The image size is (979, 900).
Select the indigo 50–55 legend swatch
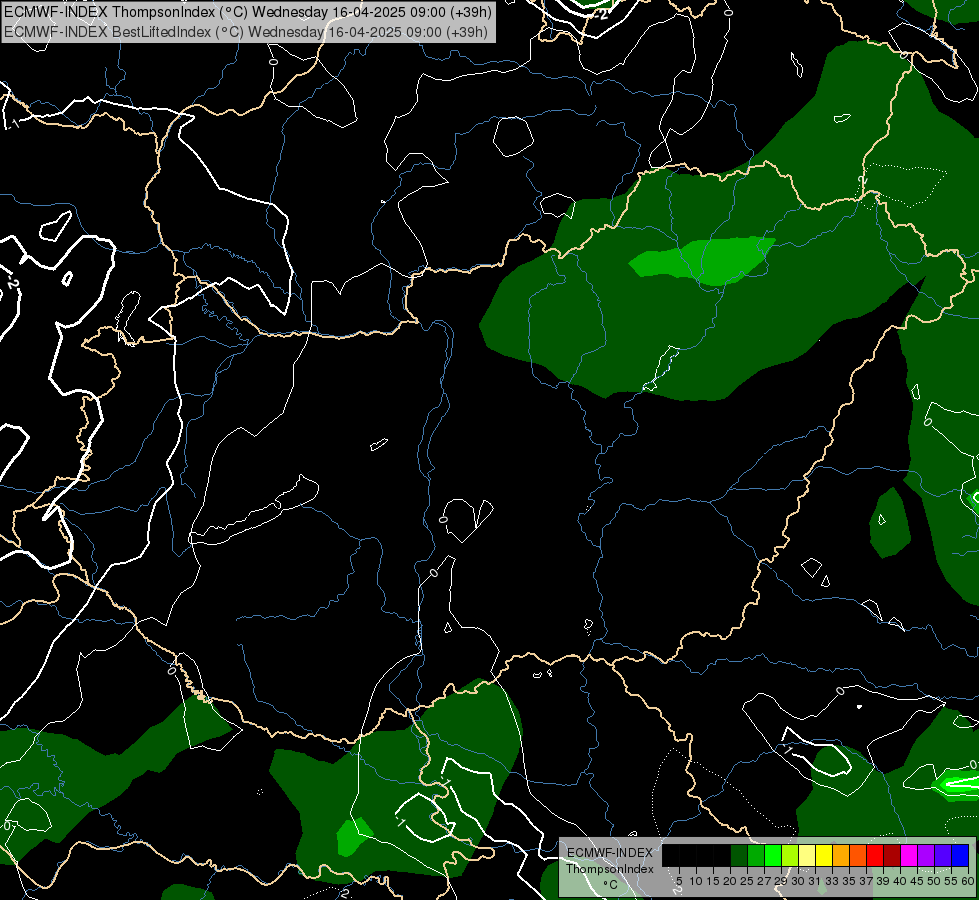(943, 856)
